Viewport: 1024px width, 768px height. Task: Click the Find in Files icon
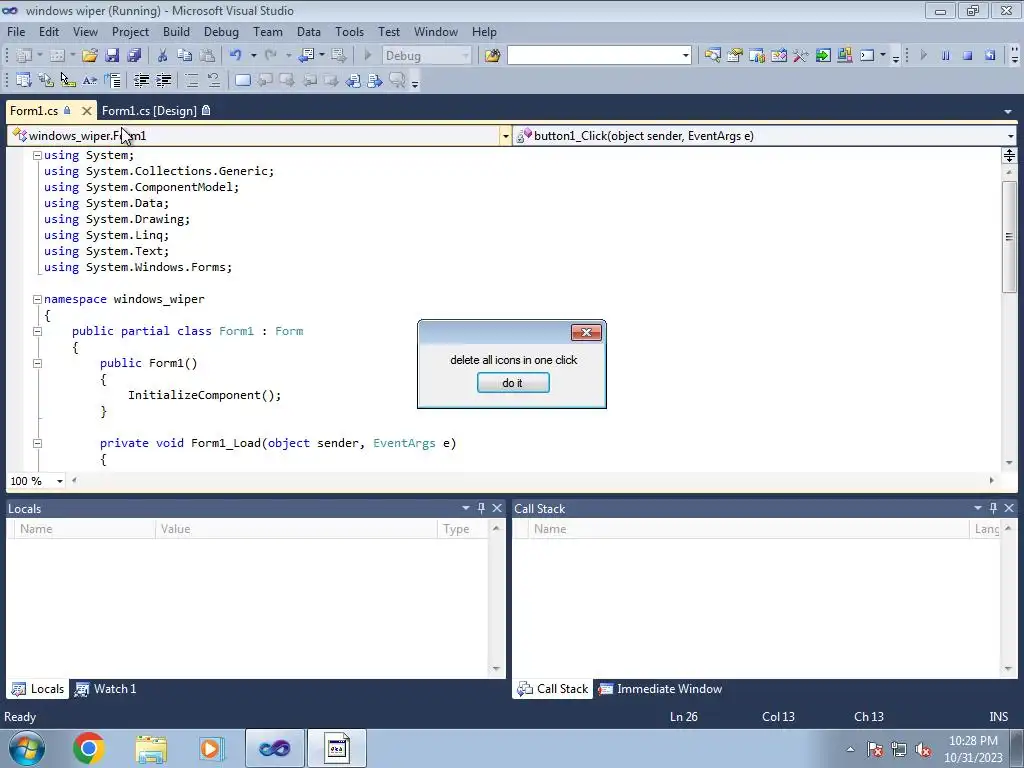[492, 56]
